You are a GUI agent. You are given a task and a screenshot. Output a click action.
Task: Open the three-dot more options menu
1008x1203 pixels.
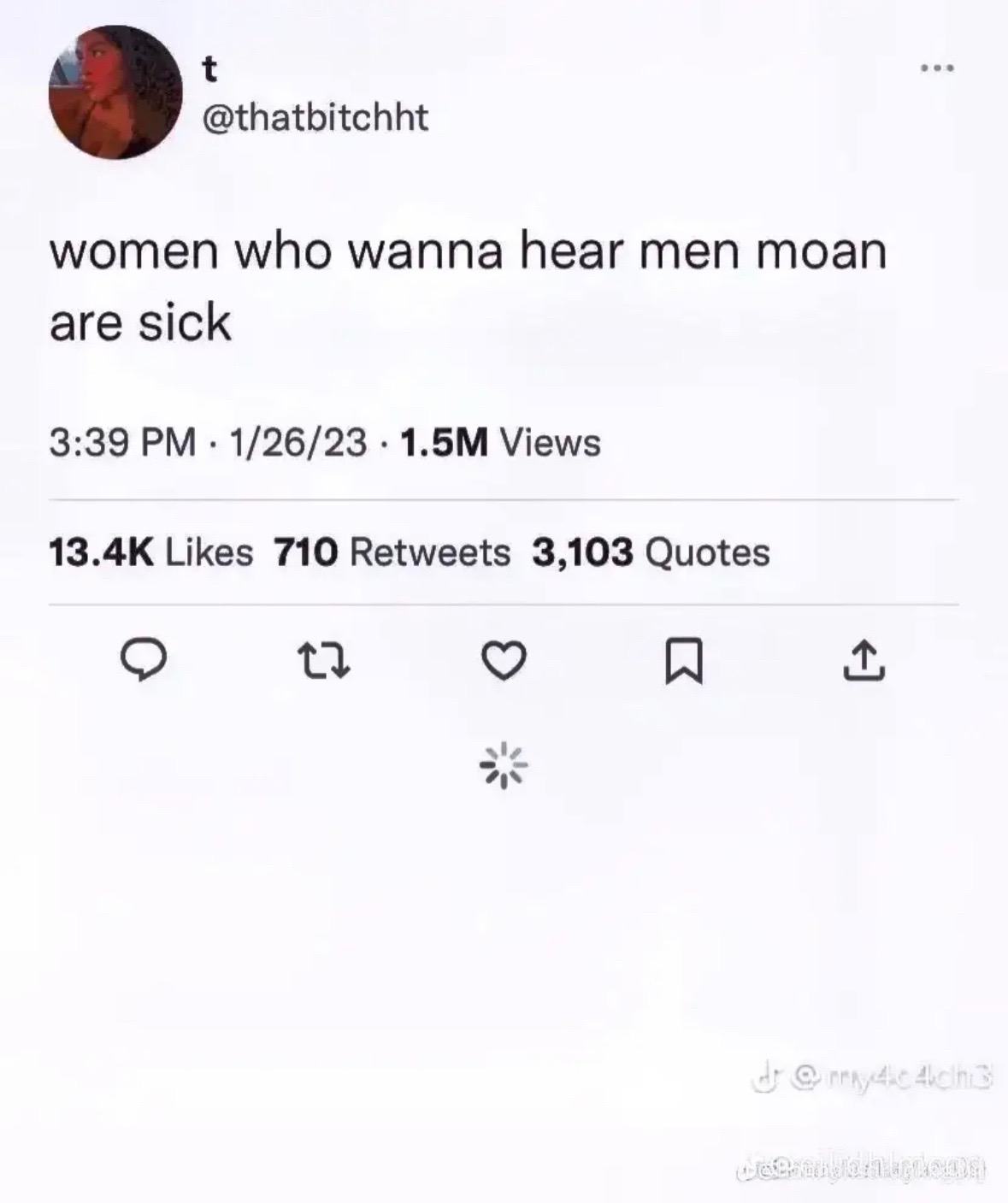pyautogui.click(x=936, y=68)
